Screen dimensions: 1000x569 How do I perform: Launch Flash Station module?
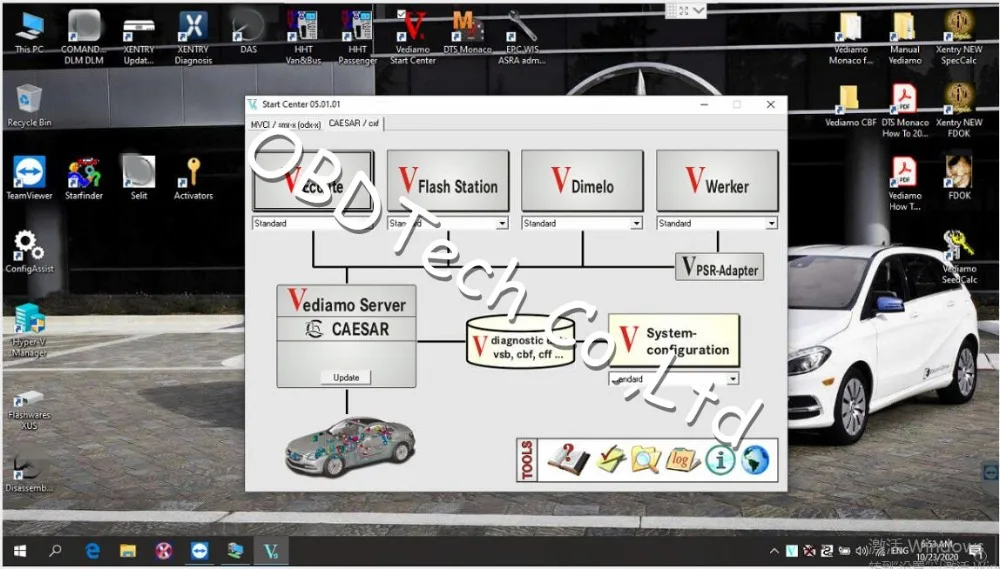click(448, 181)
